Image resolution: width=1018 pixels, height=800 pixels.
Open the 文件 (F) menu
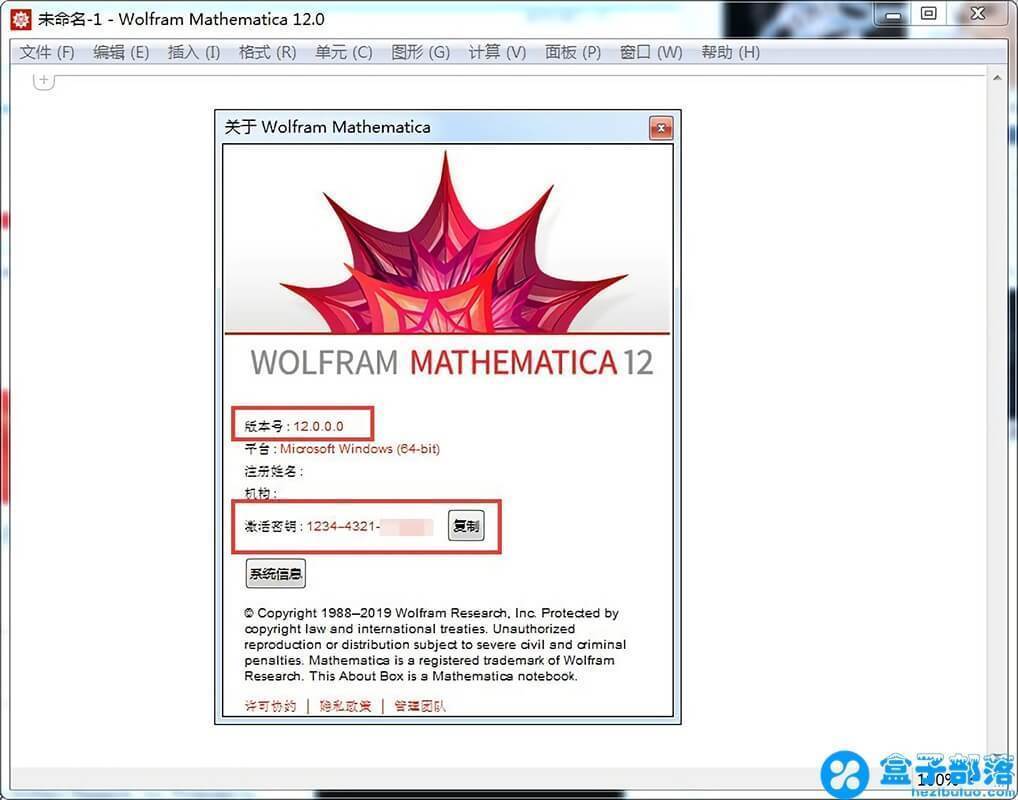[45, 52]
